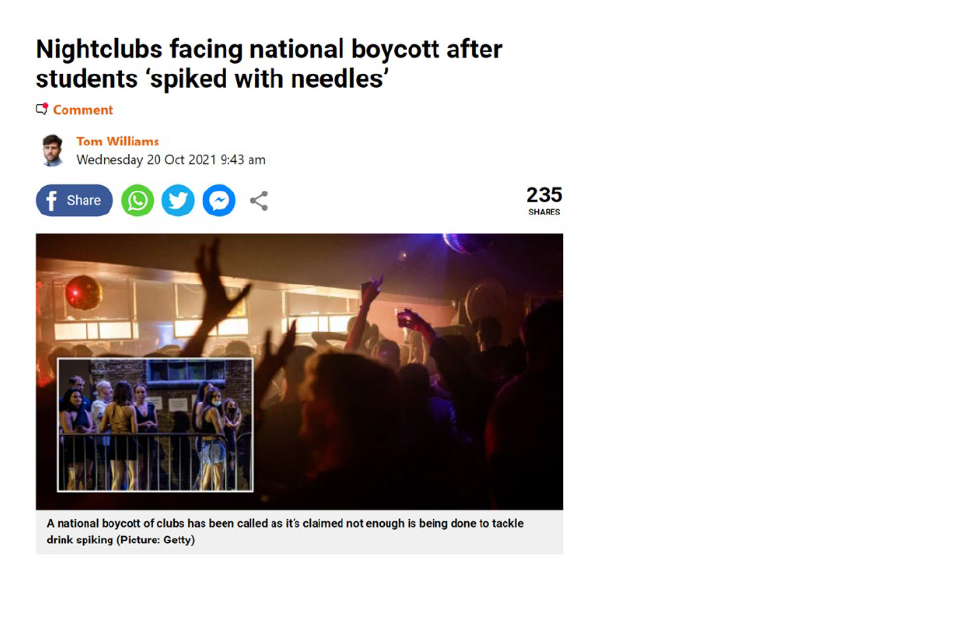960x640 pixels.
Task: Click the inset photo of queuing clubbers
Action: 155,424
